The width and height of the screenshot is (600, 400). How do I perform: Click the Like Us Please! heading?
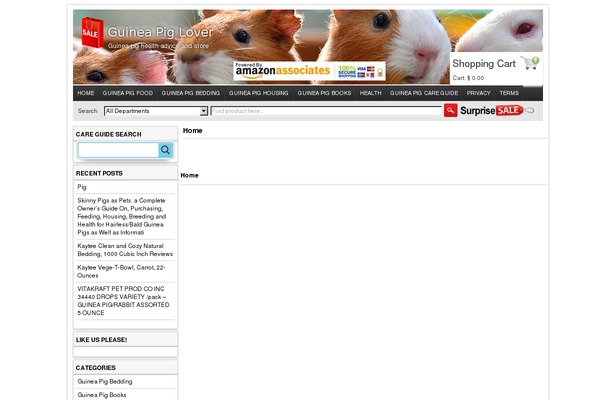point(101,340)
